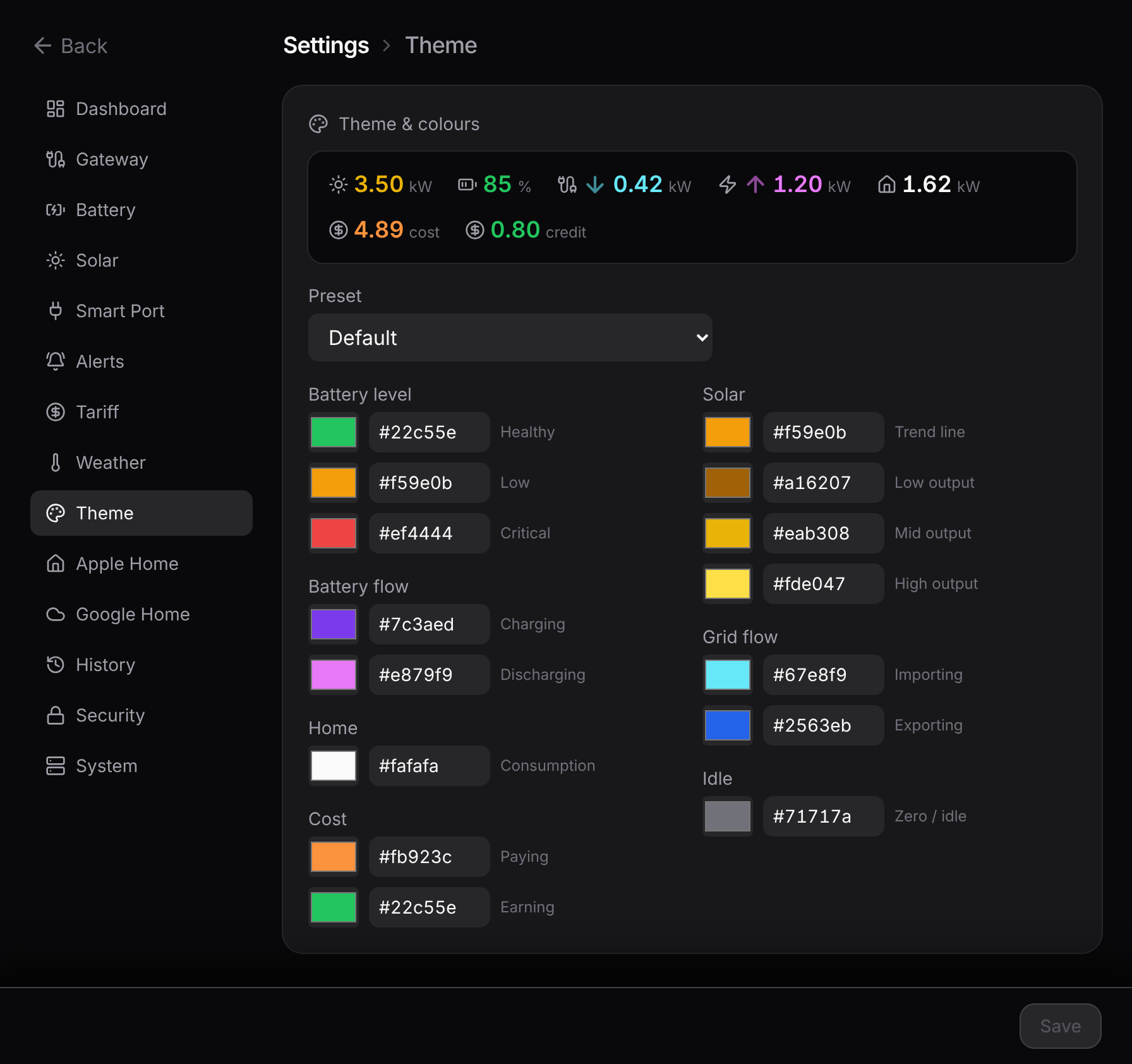Go to the Weather settings page
The height and width of the screenshot is (1064, 1132).
coord(141,462)
